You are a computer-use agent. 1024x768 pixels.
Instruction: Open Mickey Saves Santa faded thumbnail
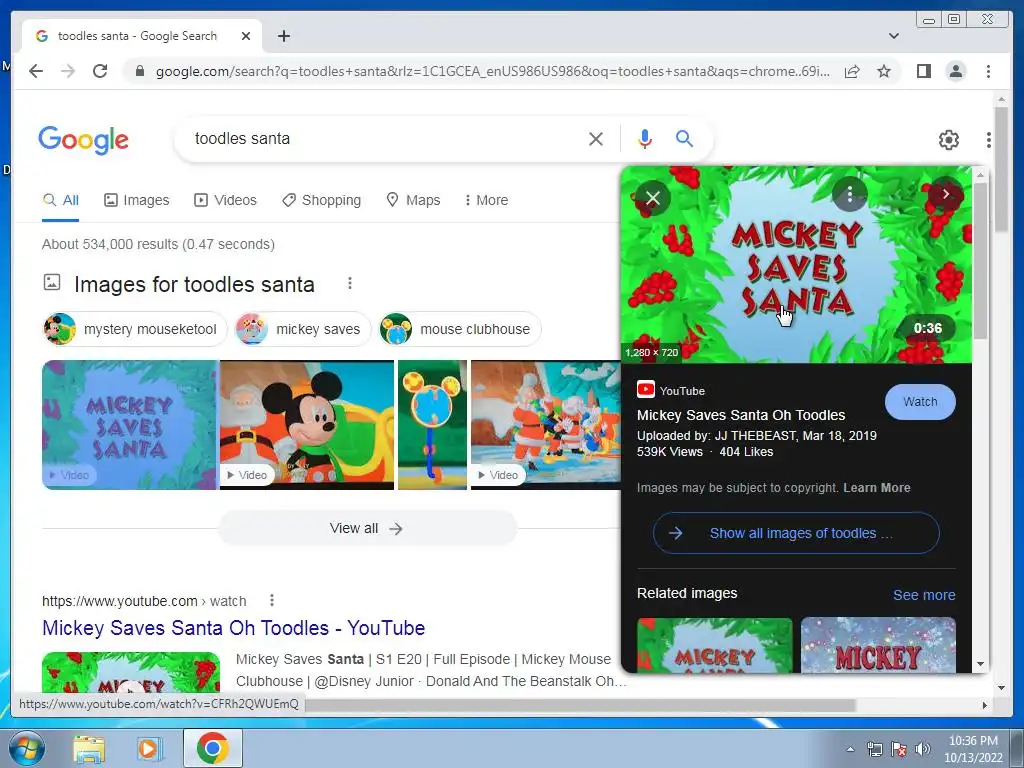point(130,424)
